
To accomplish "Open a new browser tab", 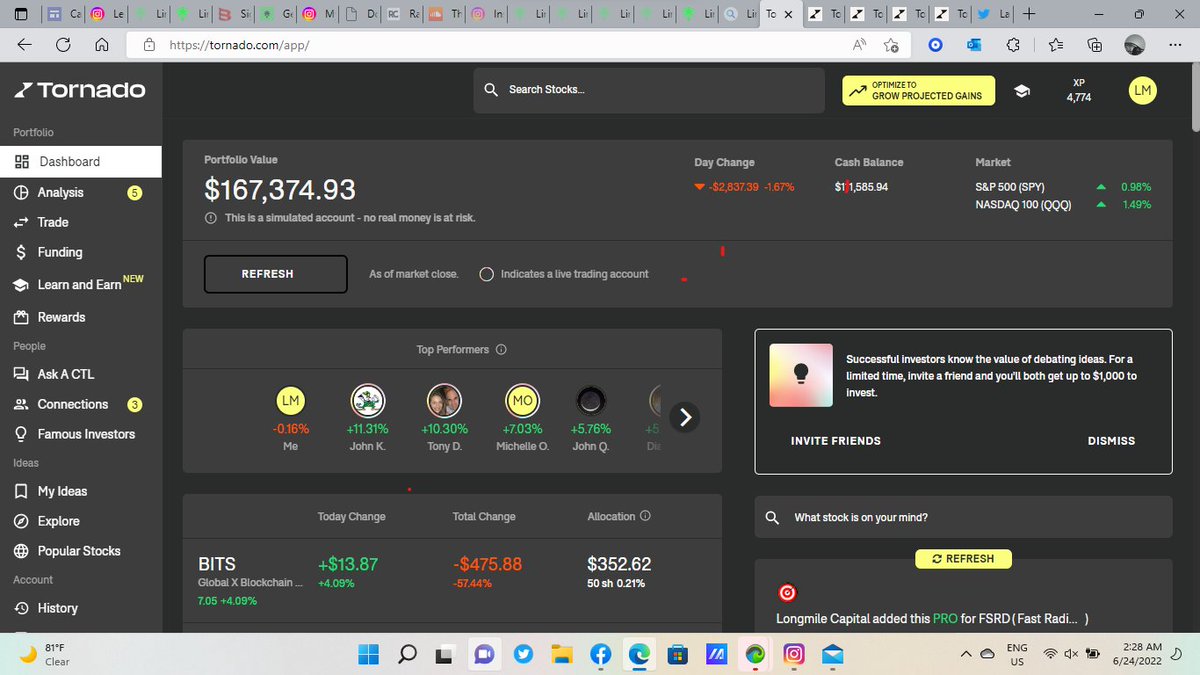I will coord(1029,14).
